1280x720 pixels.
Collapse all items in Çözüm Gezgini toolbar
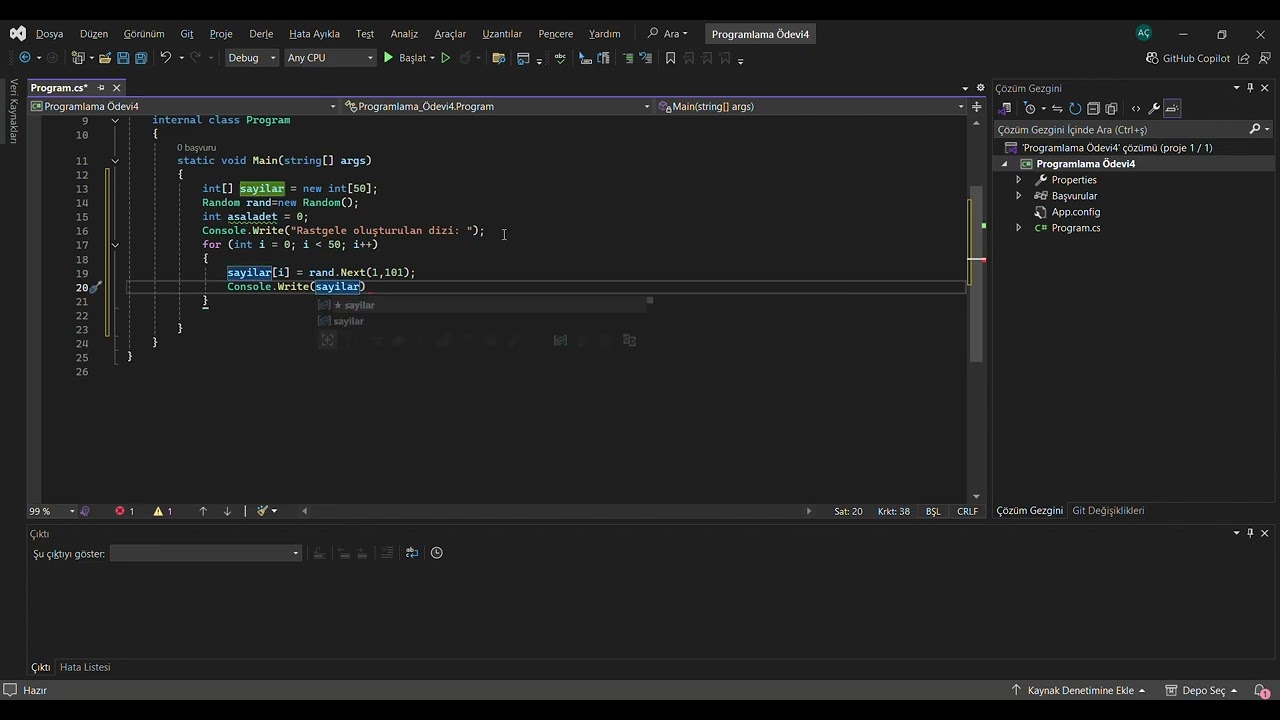(x=1093, y=108)
